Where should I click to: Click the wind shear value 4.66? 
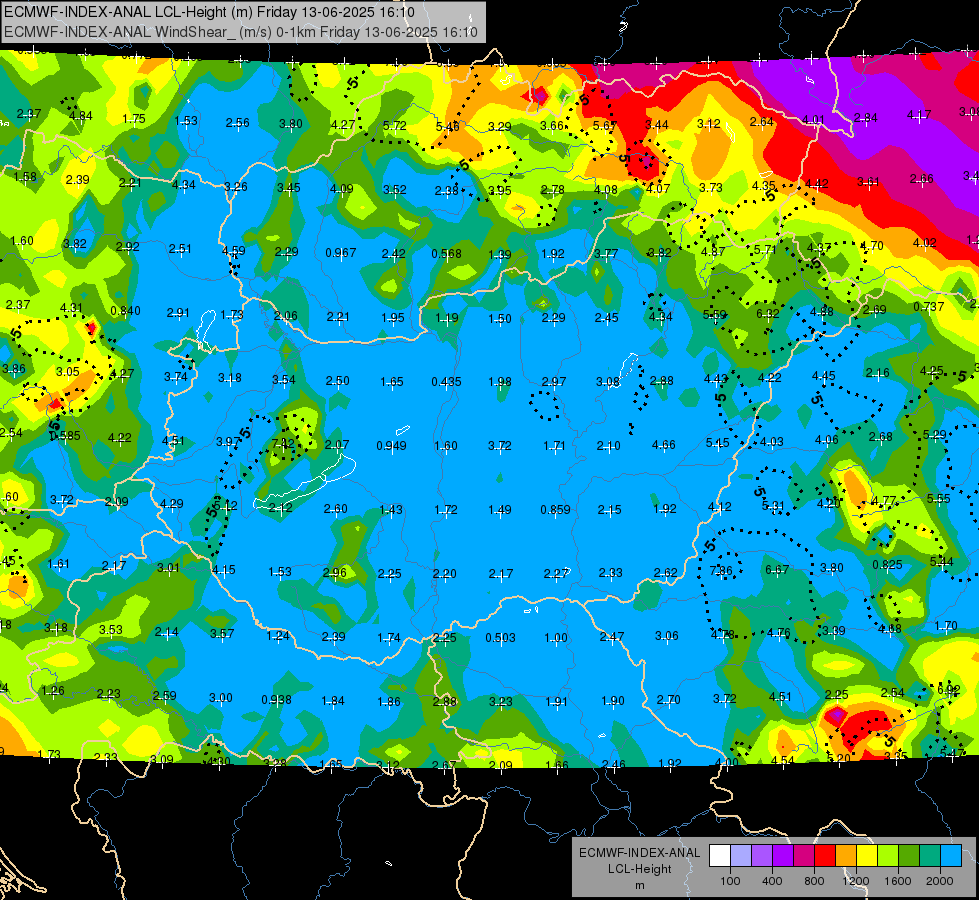click(x=663, y=445)
